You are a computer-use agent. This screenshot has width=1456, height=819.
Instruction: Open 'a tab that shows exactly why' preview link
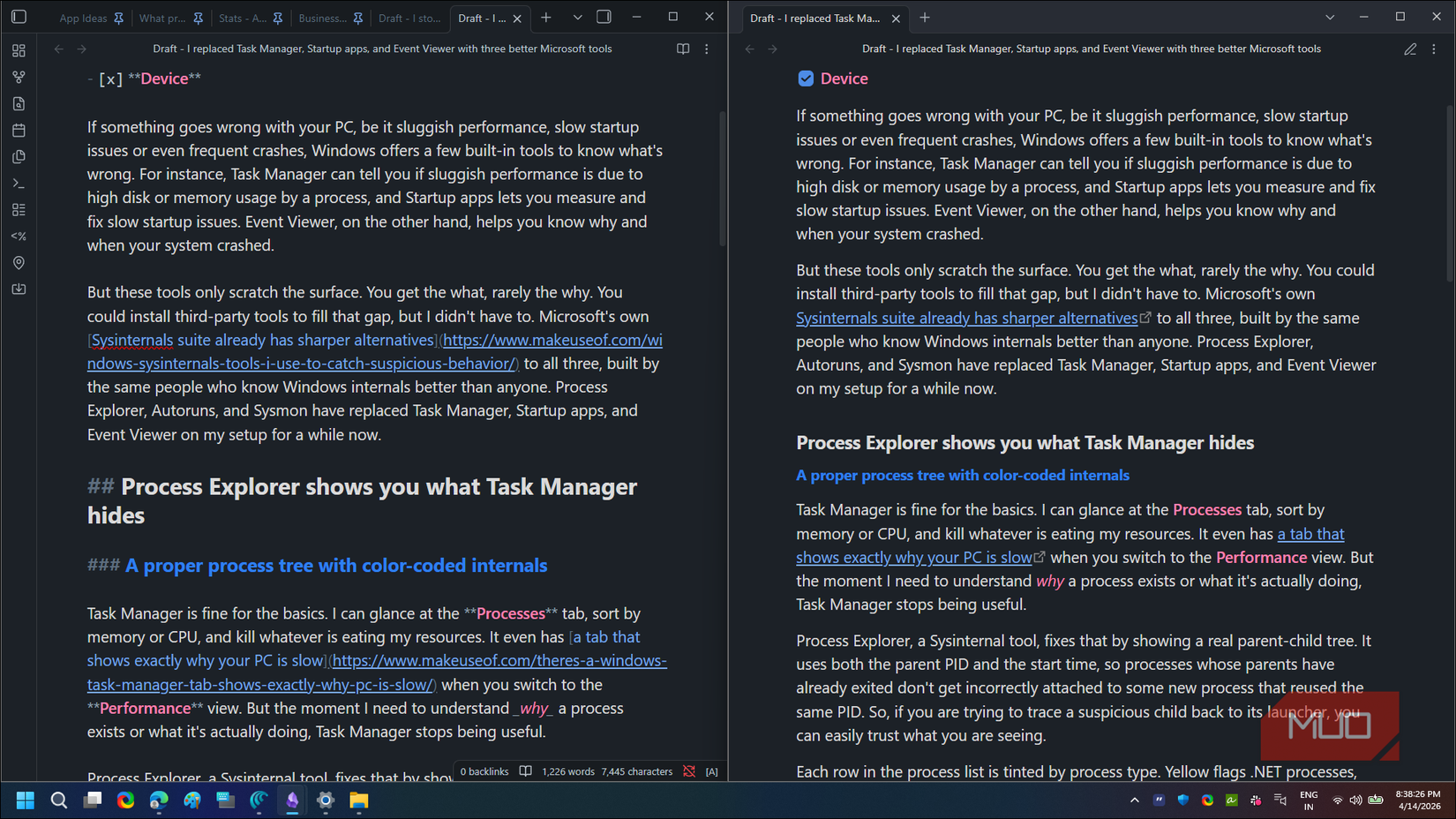tap(1069, 545)
